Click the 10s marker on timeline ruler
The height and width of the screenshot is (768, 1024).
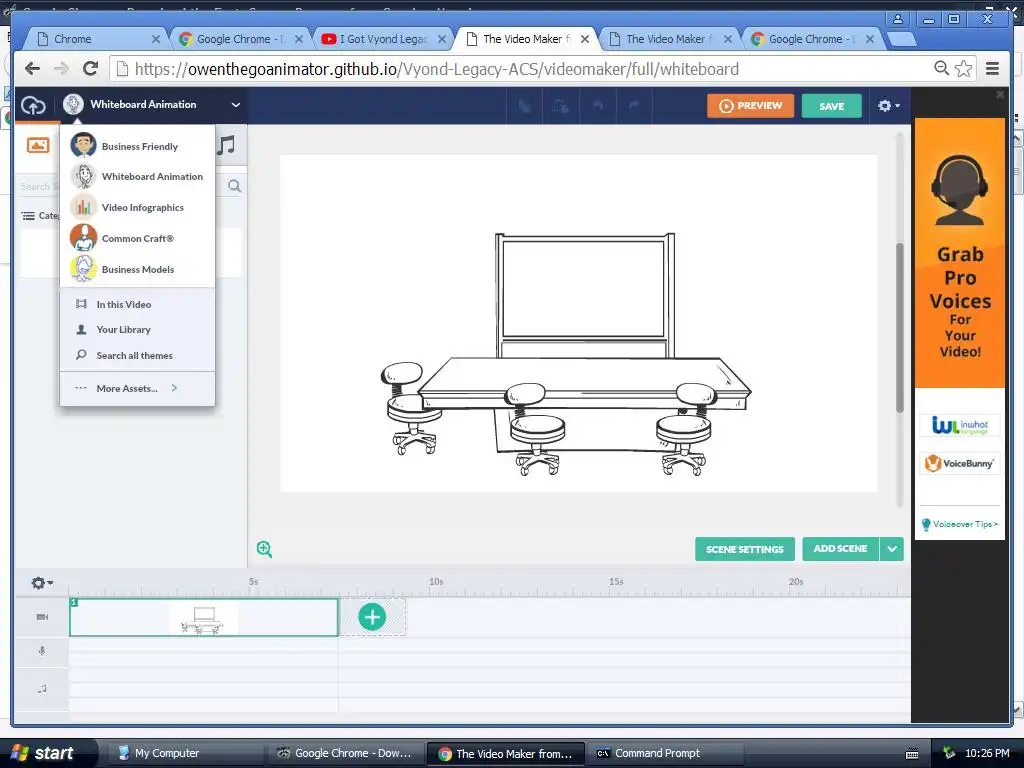point(436,581)
